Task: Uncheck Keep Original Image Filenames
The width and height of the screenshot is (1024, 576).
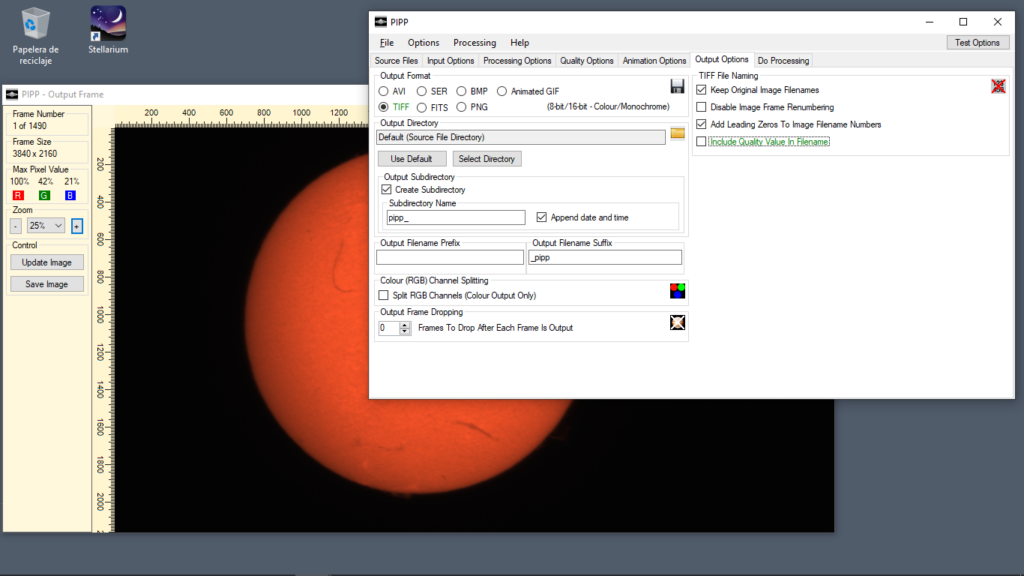Action: 701,89
